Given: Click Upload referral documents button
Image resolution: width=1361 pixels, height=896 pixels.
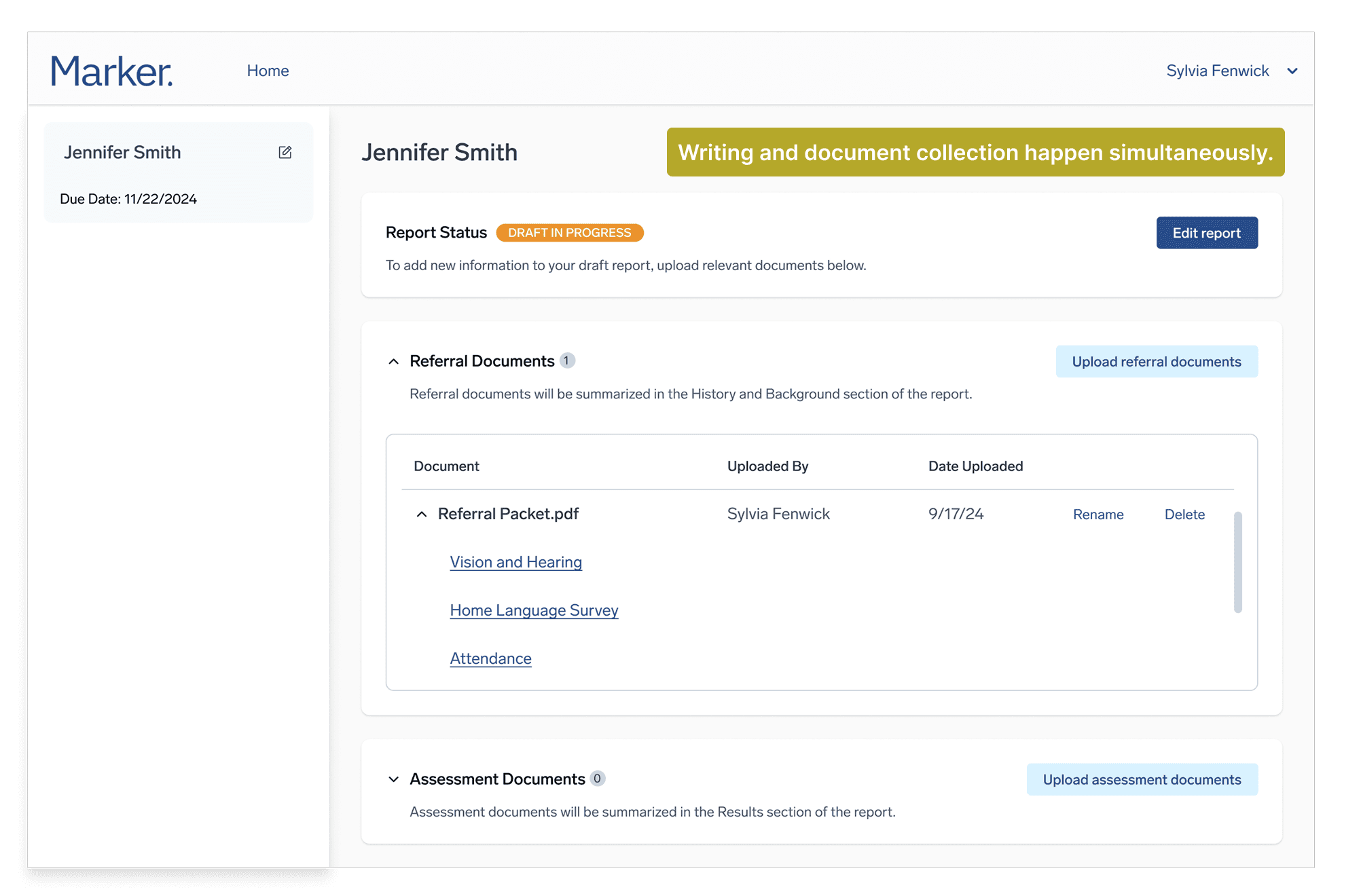Looking at the screenshot, I should tap(1156, 362).
